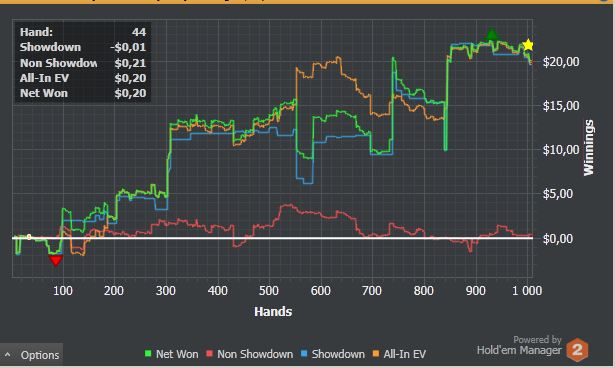Viewport: 615px width, 368px height.
Task: Click the 700 hands x-axis label
Action: point(372,291)
